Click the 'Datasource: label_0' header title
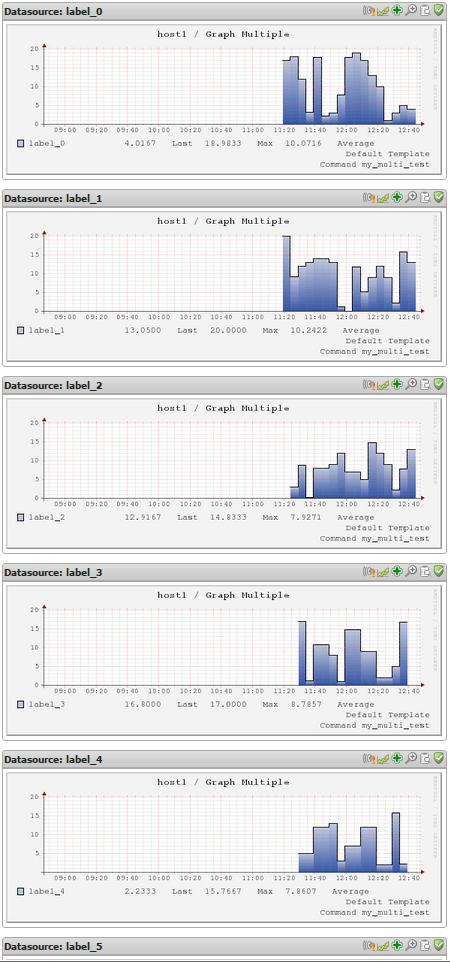Image resolution: width=450 pixels, height=962 pixels. (53, 11)
